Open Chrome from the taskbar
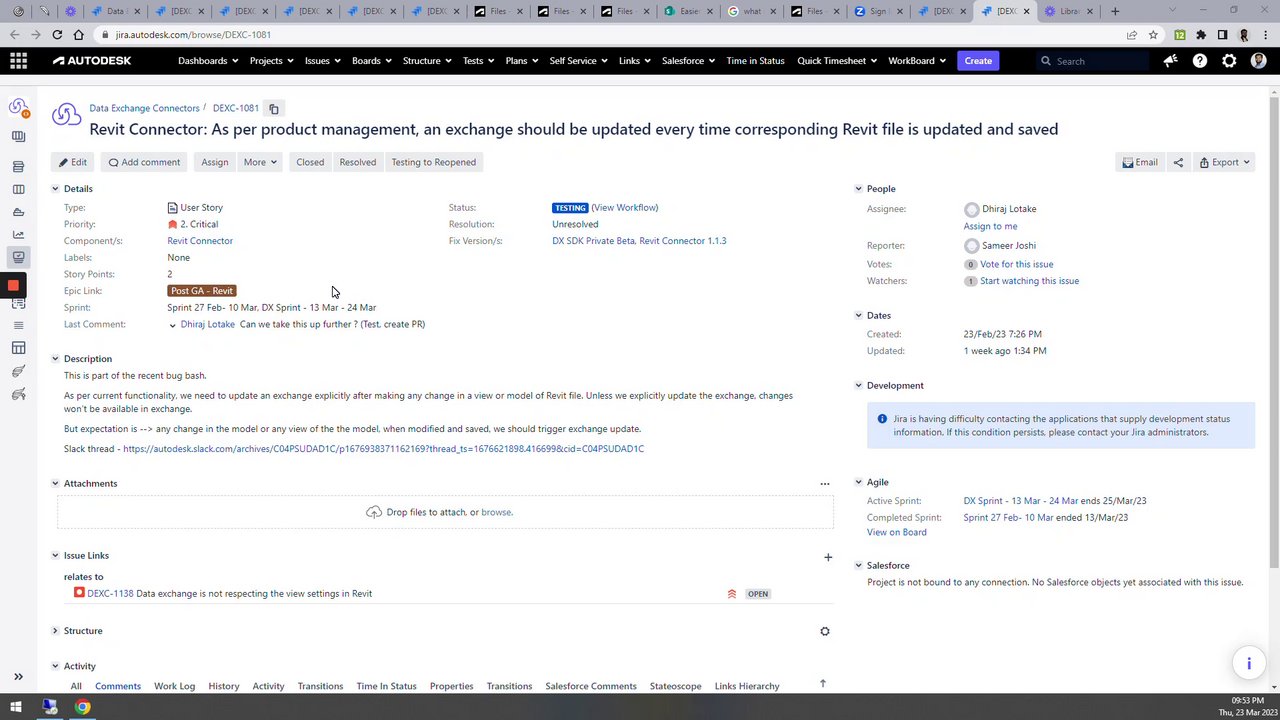Viewport: 1280px width, 720px height. click(82, 708)
